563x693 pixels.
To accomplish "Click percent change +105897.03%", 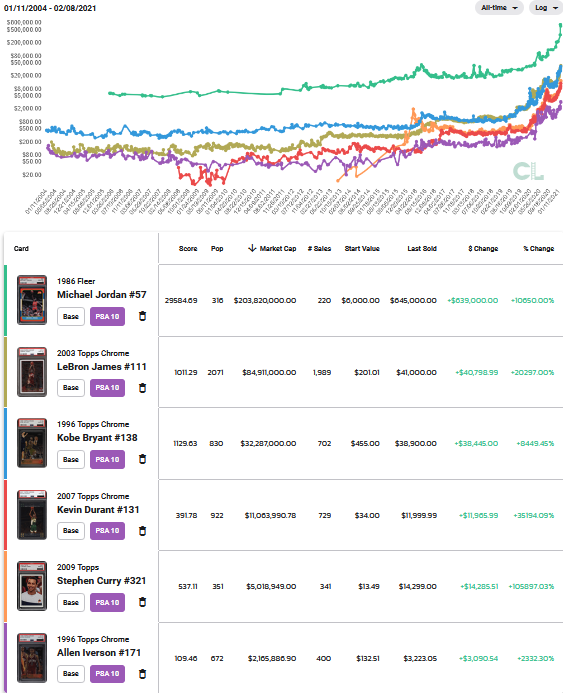I will 531,586.
